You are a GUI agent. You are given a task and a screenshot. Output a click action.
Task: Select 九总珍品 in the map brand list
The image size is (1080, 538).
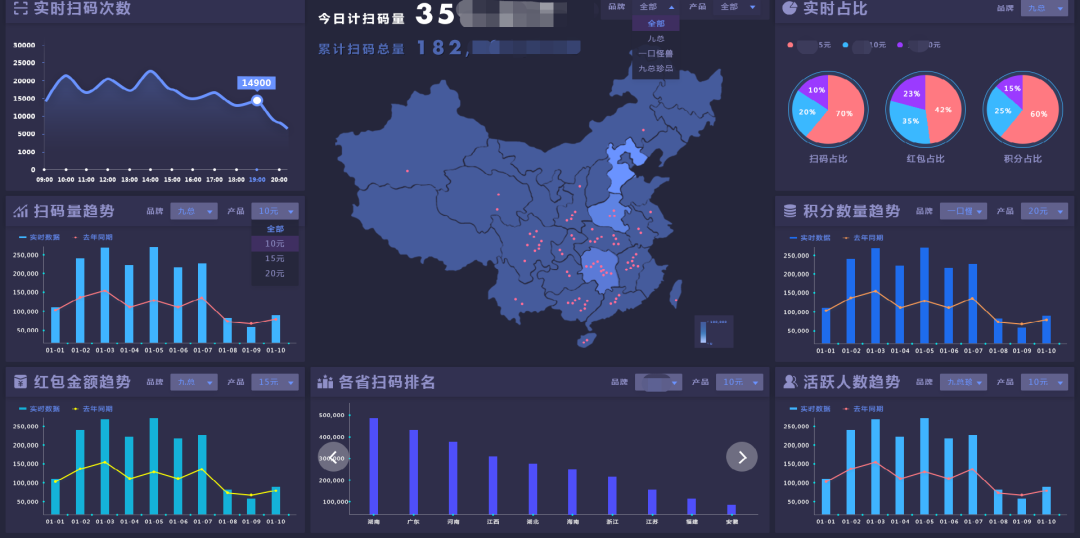point(656,69)
